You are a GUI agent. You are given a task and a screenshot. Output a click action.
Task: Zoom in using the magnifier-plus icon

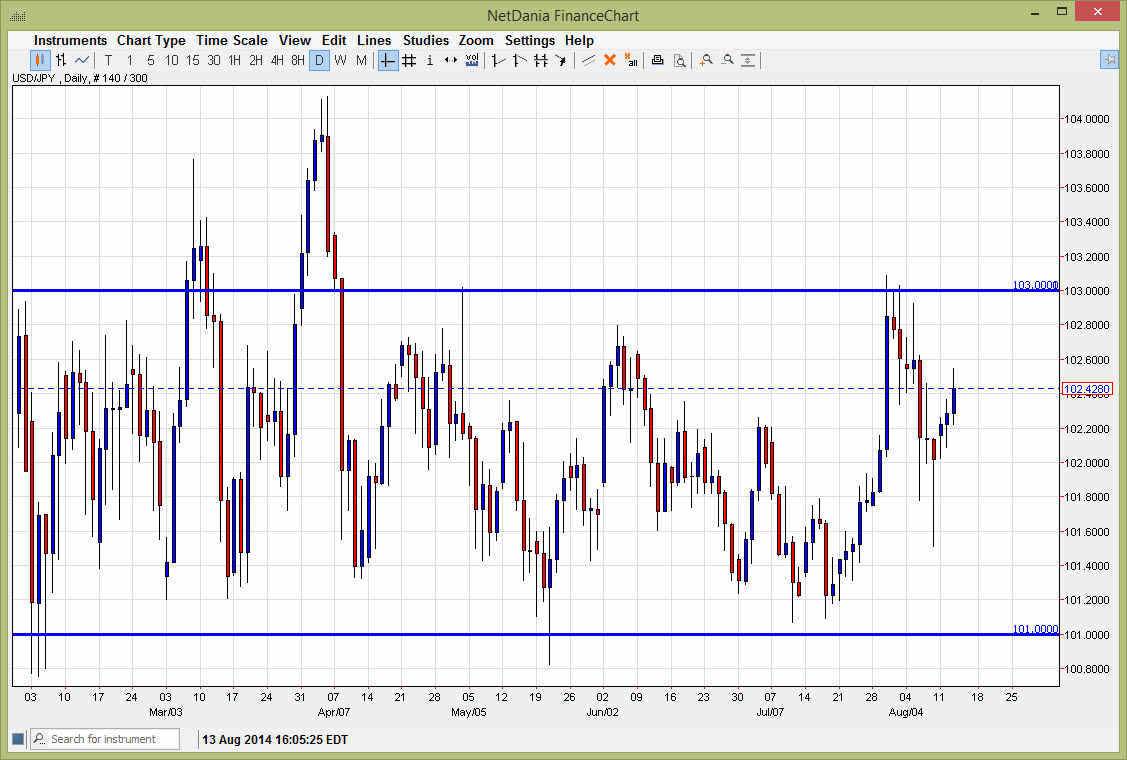click(705, 60)
